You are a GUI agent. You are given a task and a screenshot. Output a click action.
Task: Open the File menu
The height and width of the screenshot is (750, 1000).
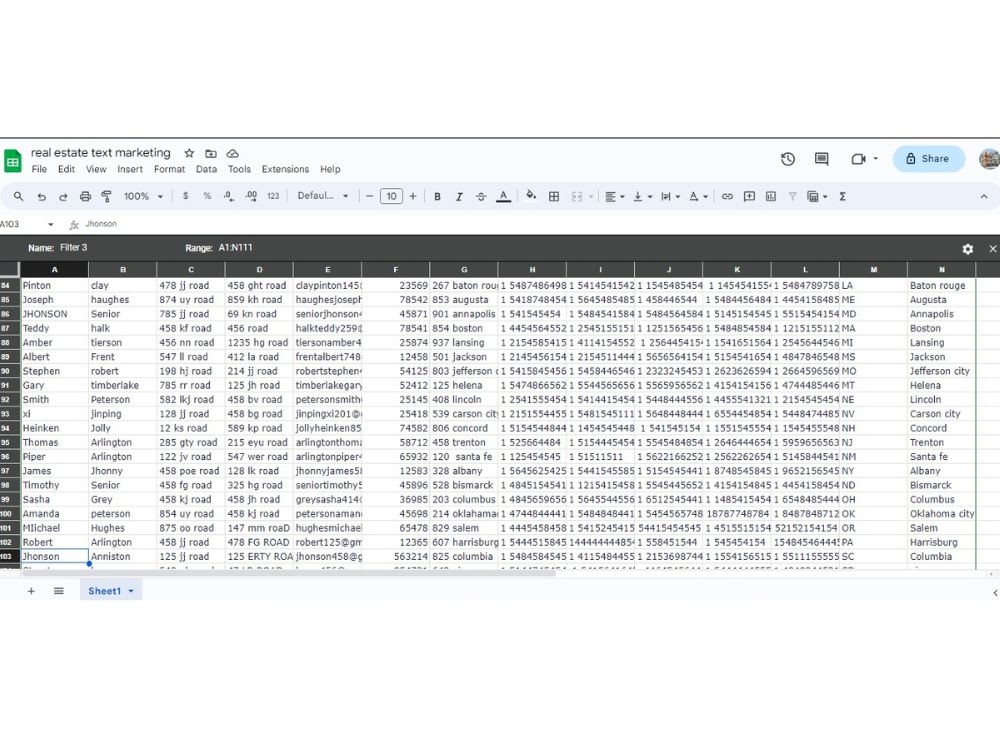(39, 169)
